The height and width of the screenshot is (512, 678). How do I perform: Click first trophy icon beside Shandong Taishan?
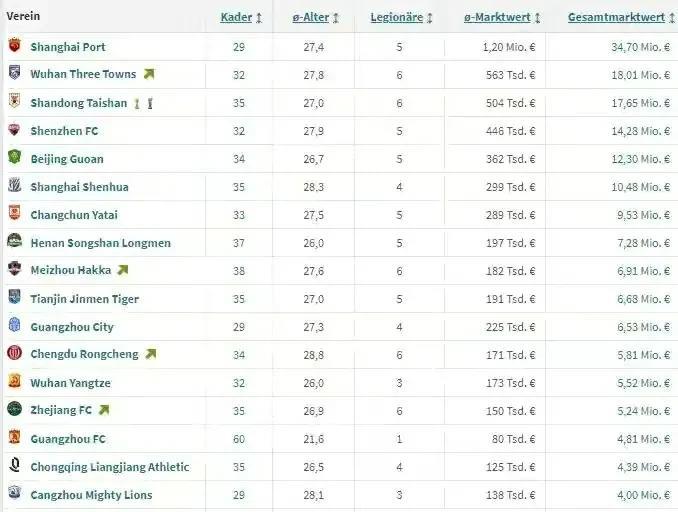(x=137, y=103)
